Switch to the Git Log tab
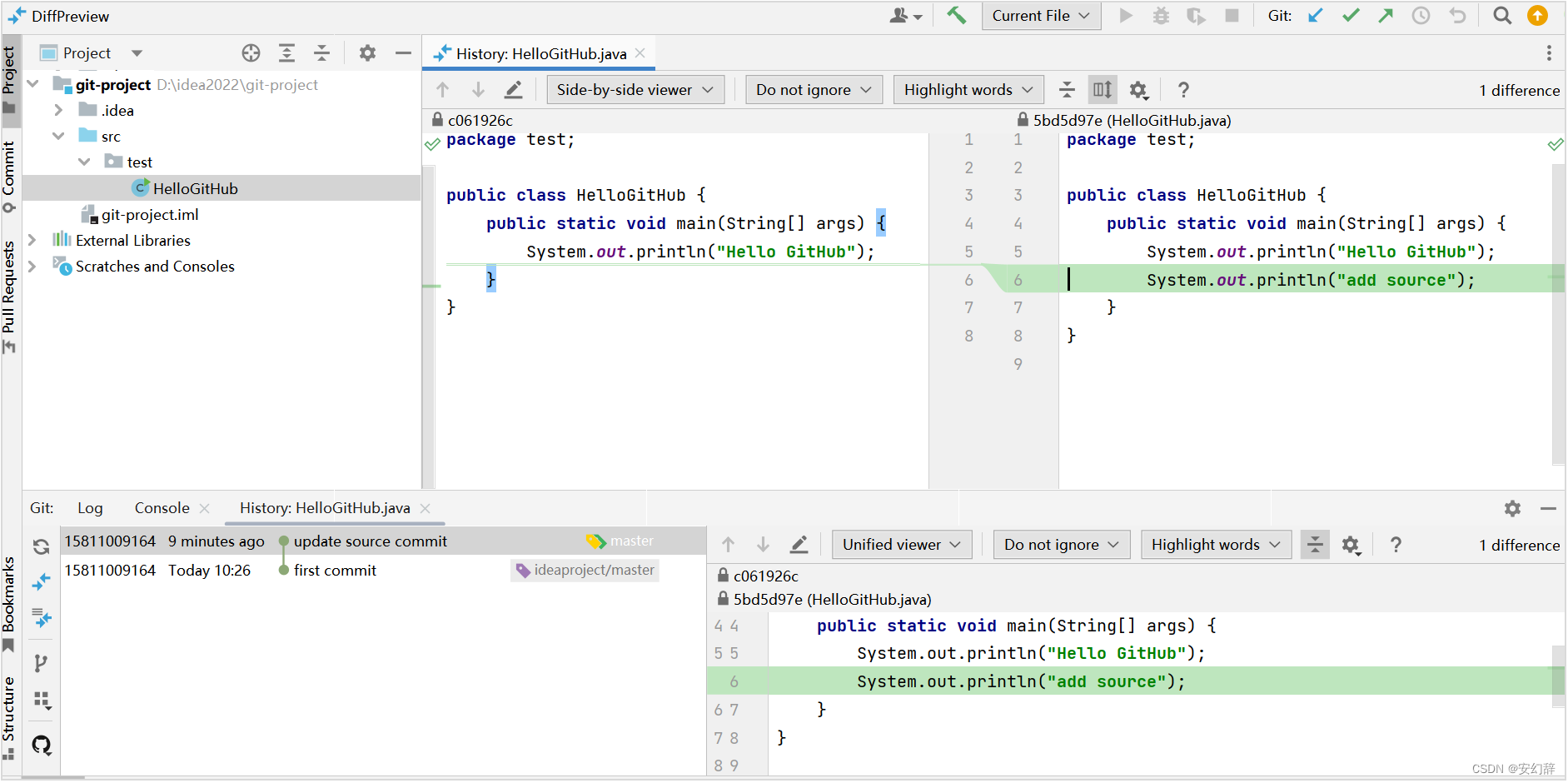 coord(90,508)
